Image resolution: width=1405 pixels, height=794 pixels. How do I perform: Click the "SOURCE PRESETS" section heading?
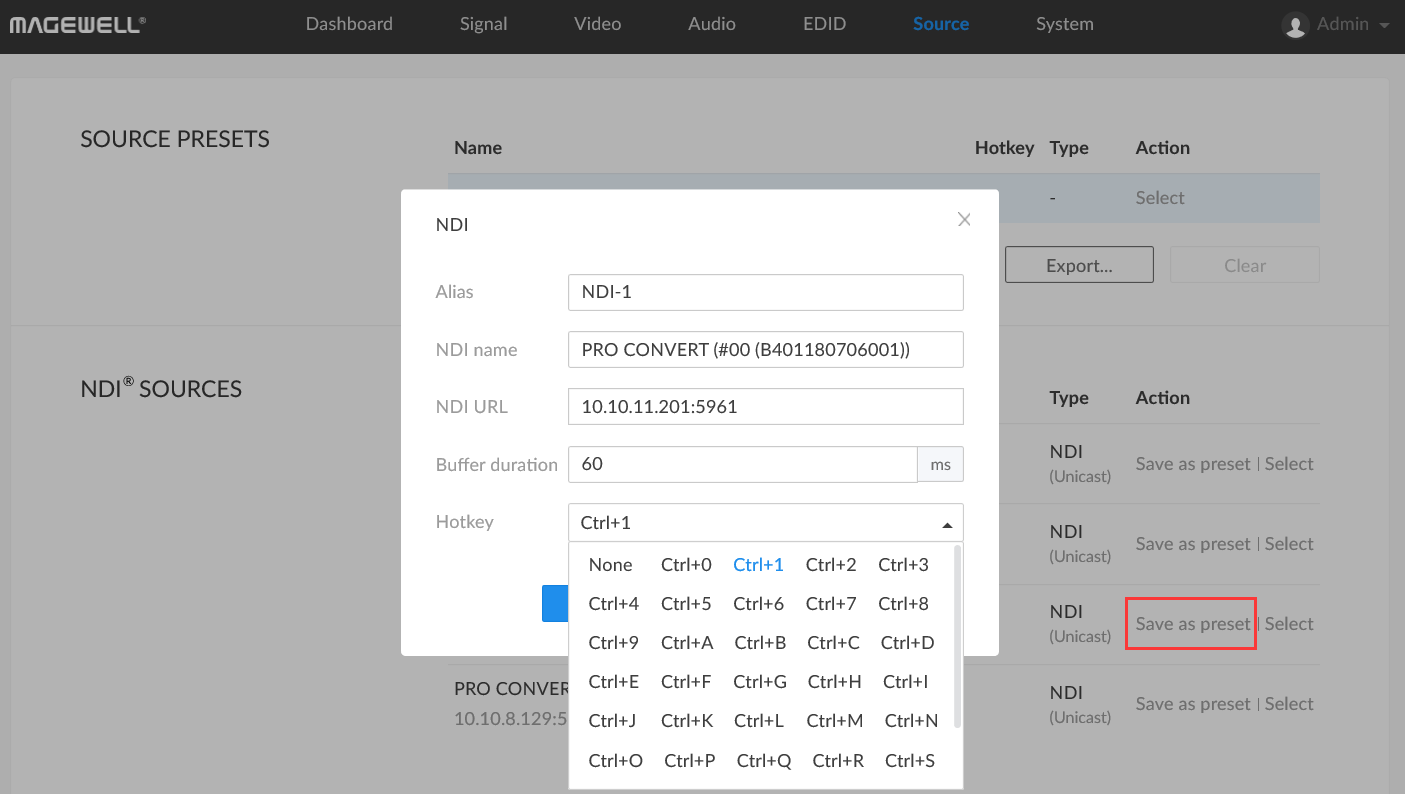[x=175, y=139]
